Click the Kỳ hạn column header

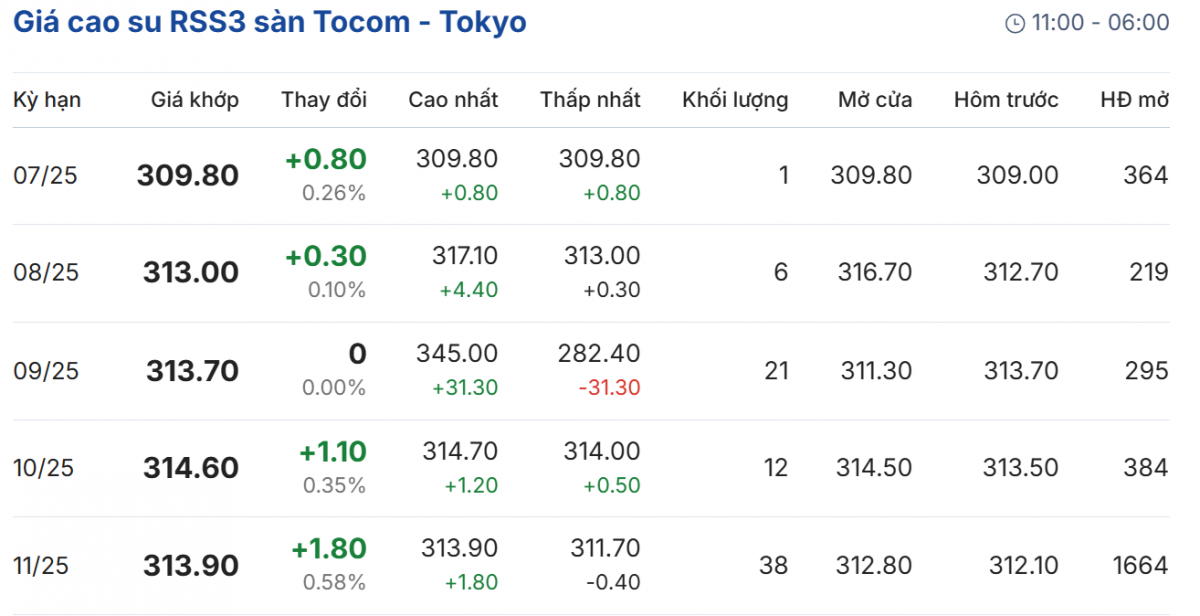pyautogui.click(x=47, y=100)
